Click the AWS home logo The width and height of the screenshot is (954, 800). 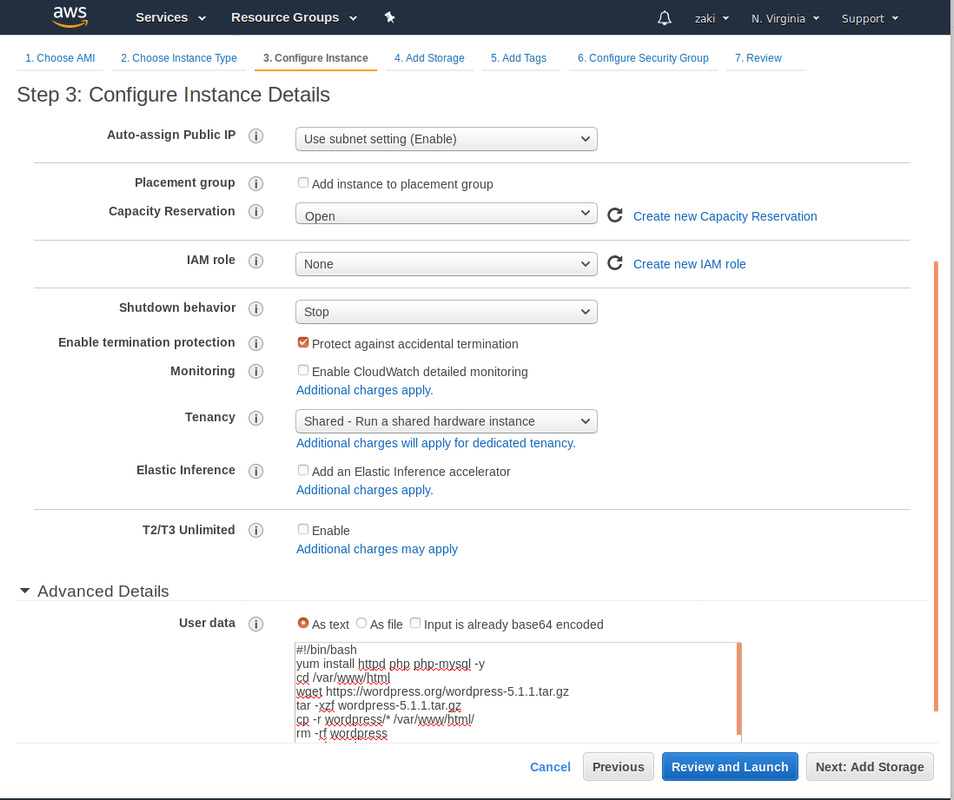(x=69, y=16)
